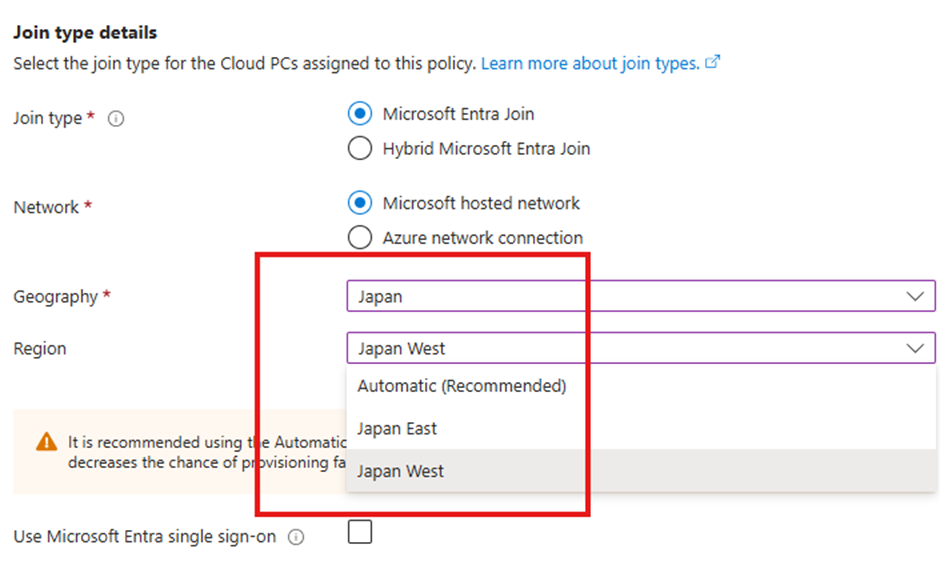The image size is (940, 561).
Task: Pick the highlighted Japan West list option
Action: tap(400, 472)
